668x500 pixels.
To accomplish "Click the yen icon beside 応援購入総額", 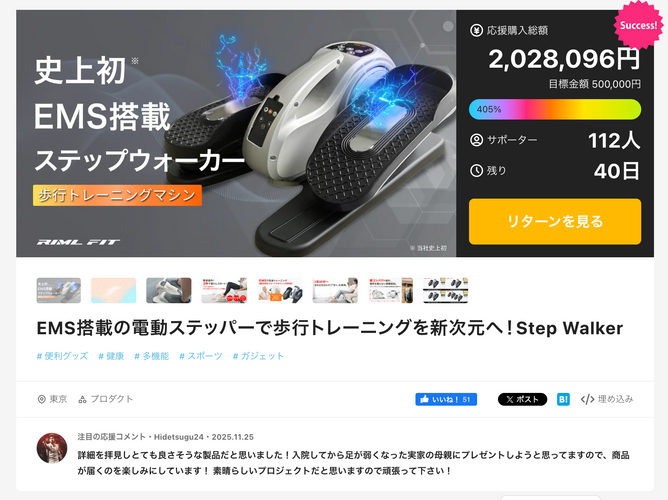I will 476,30.
